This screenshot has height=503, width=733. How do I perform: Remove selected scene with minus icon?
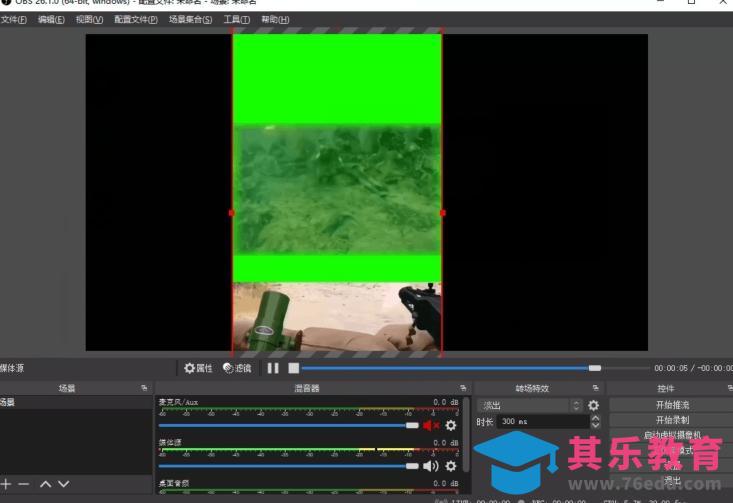tap(24, 484)
